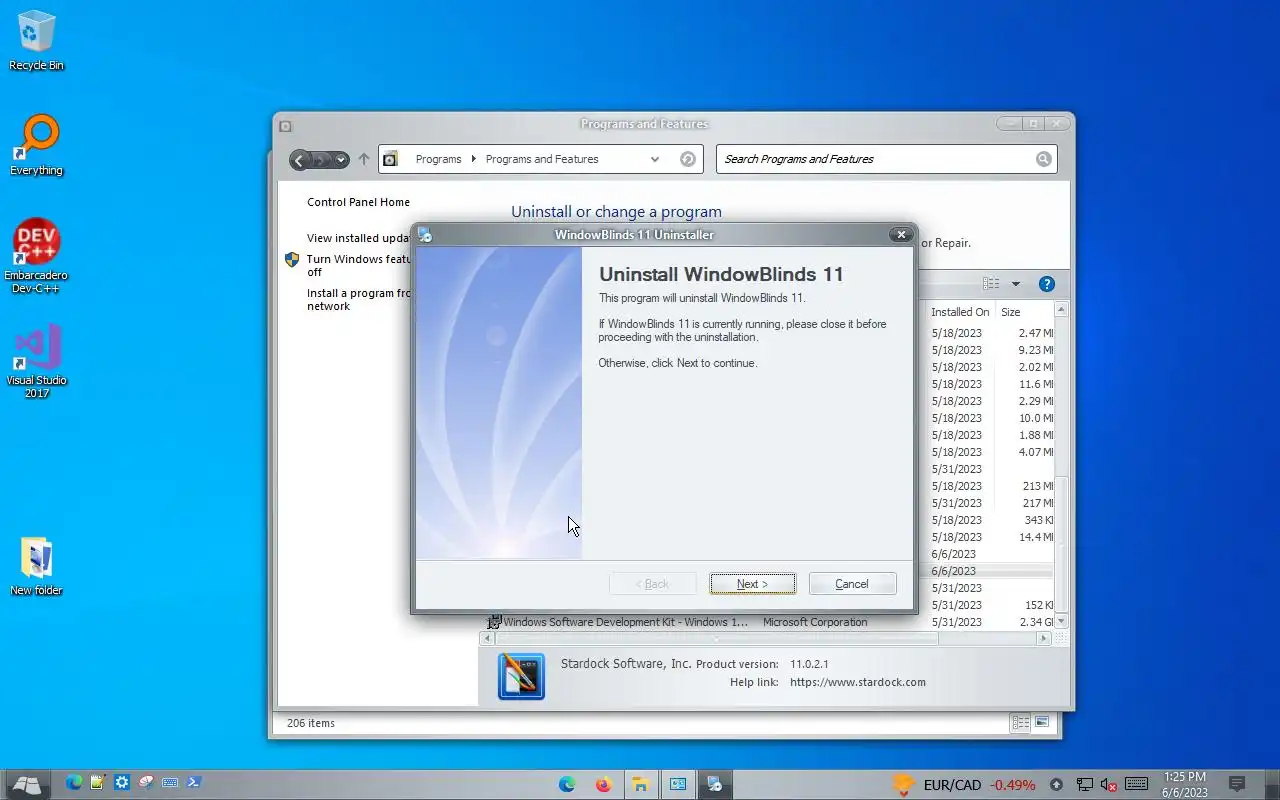
Task: Open Control Panel Home link
Action: click(358, 202)
